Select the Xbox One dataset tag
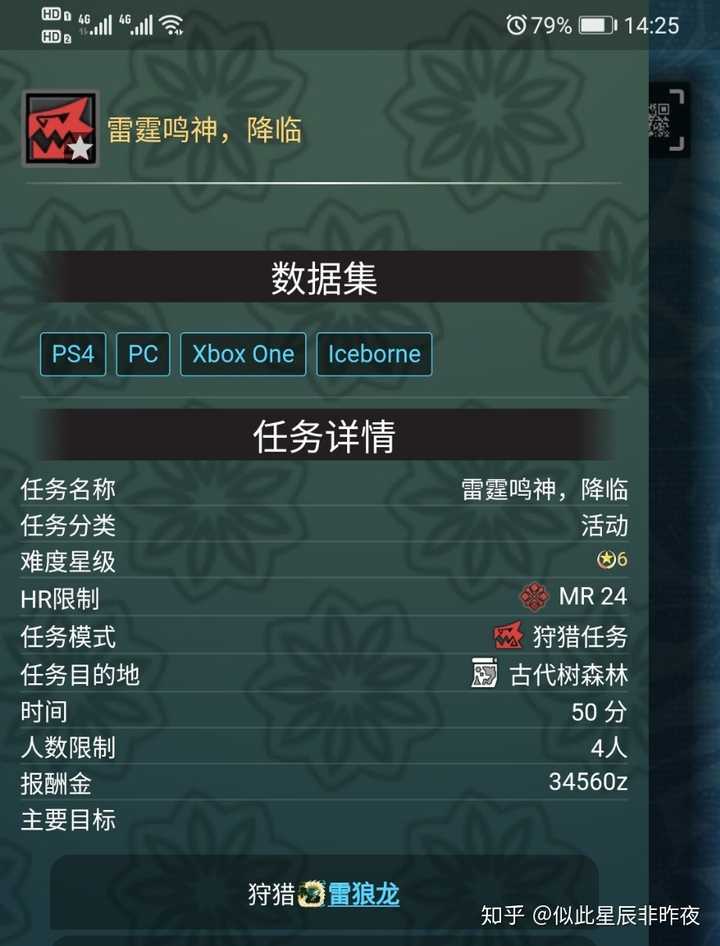 (x=243, y=354)
